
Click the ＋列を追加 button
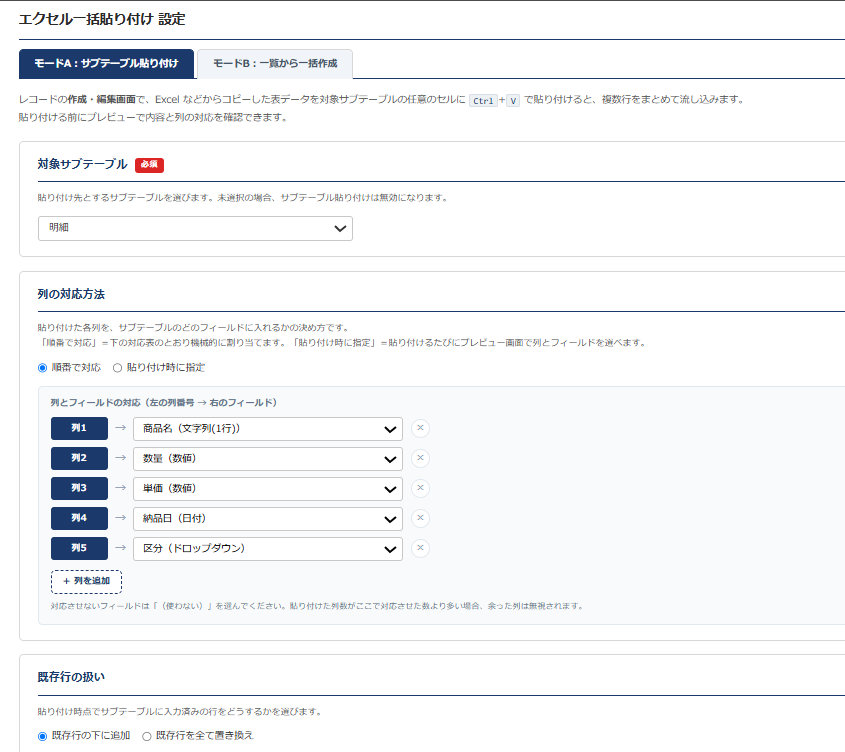click(x=86, y=582)
